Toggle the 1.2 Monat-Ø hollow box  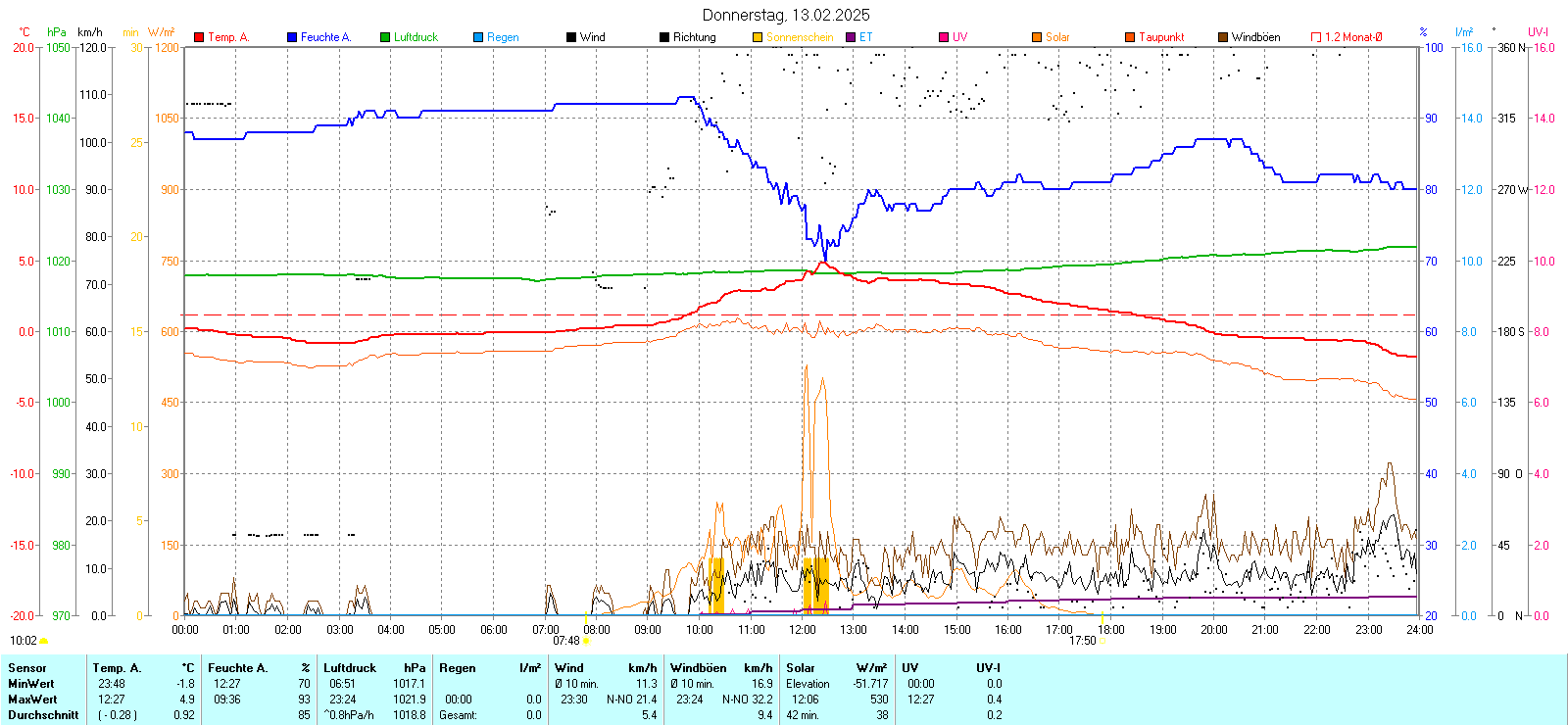[1316, 37]
